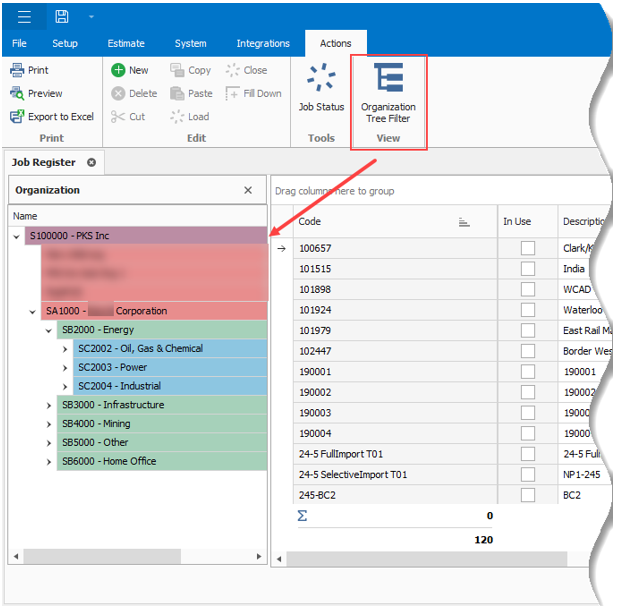Tick In Use checkbox for 190002

pyautogui.click(x=527, y=392)
